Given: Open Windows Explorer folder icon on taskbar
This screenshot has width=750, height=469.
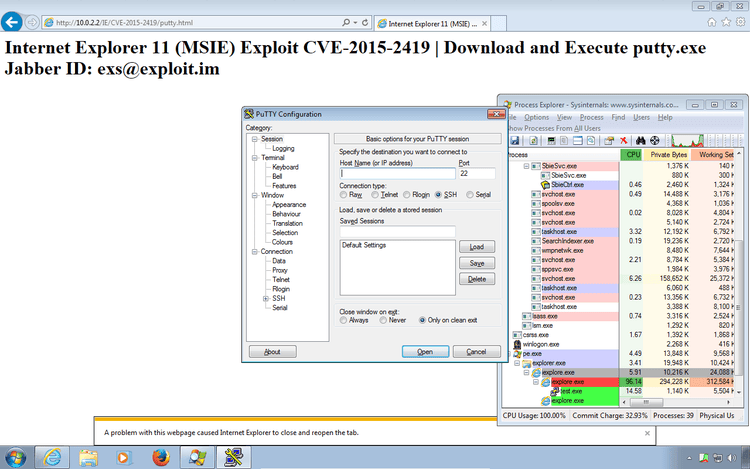Looking at the screenshot, I should (88, 458).
